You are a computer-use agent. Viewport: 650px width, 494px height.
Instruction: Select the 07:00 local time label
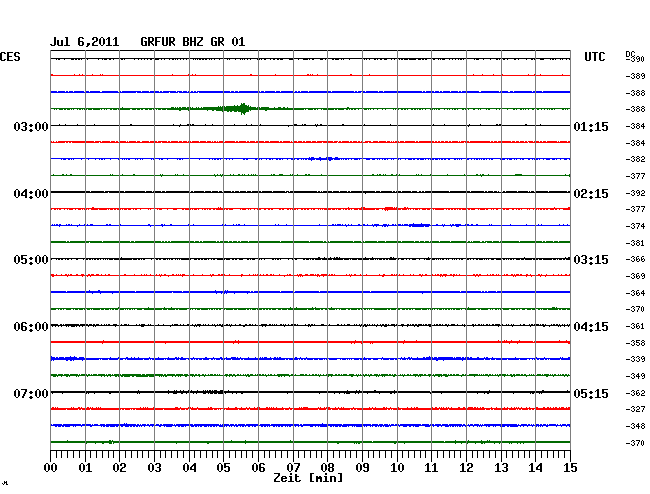[31, 393]
